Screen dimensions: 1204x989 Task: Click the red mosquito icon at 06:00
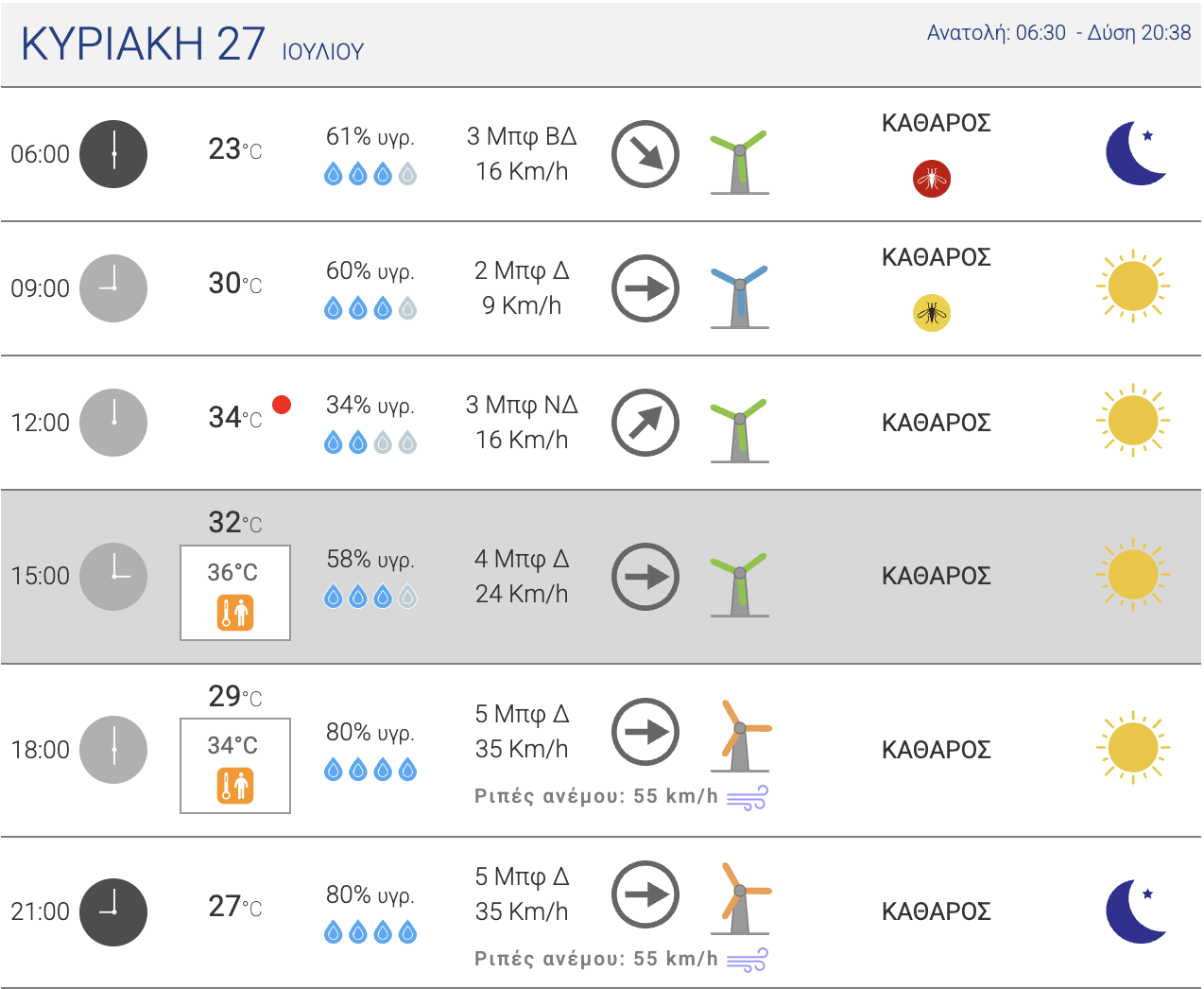click(932, 179)
